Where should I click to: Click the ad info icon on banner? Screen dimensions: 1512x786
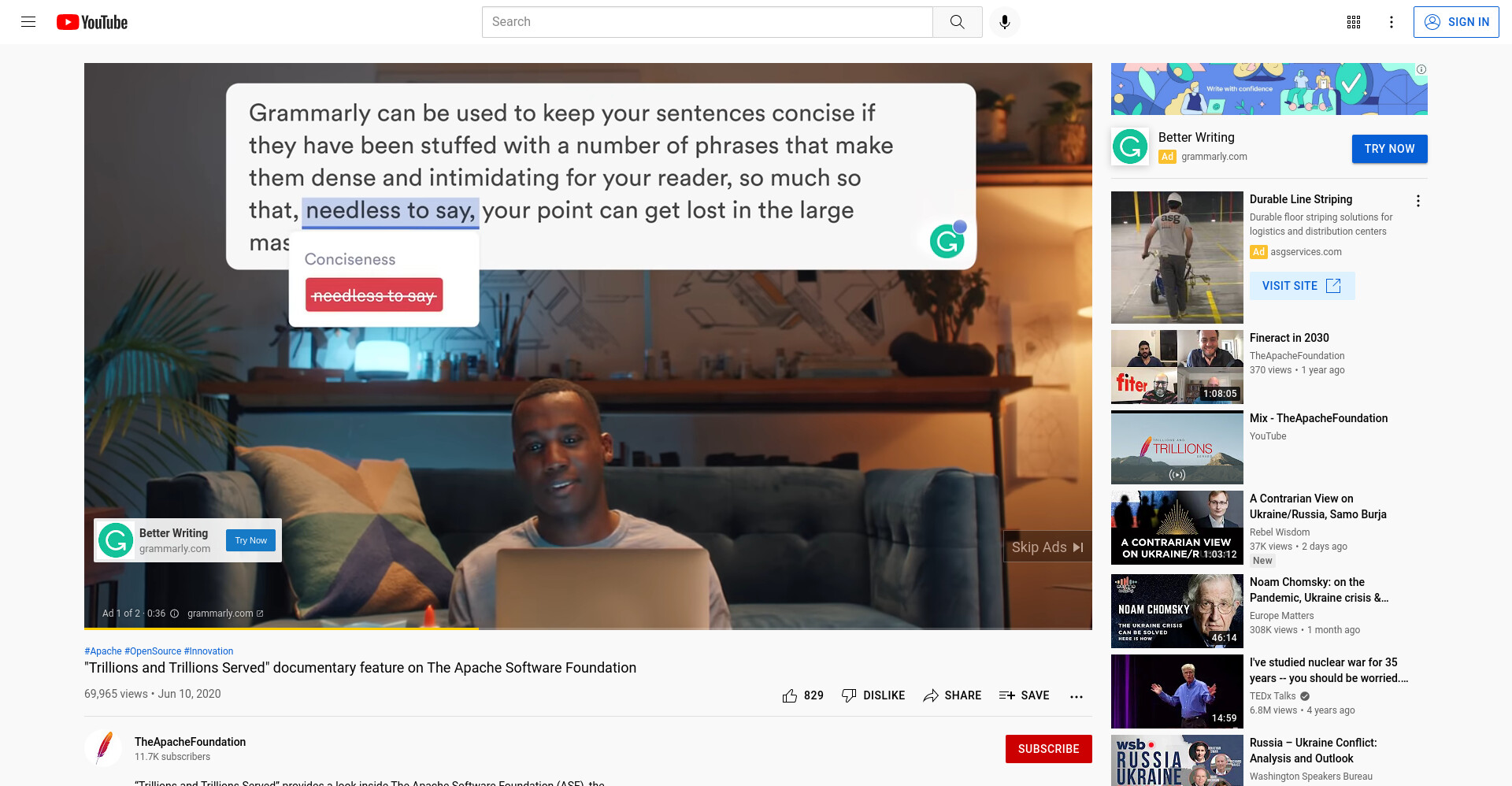click(x=1421, y=69)
